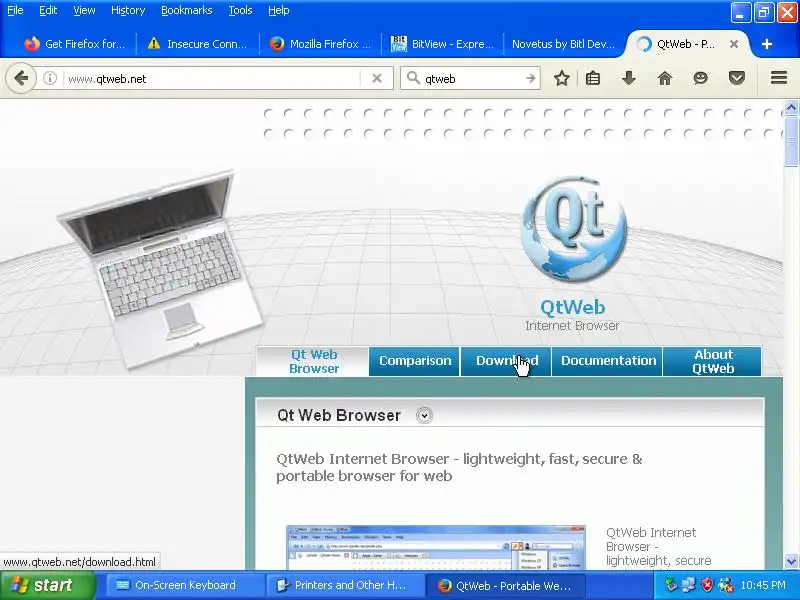The image size is (800, 600).
Task: Switch to Mozilla Firefox tab
Action: click(320, 44)
